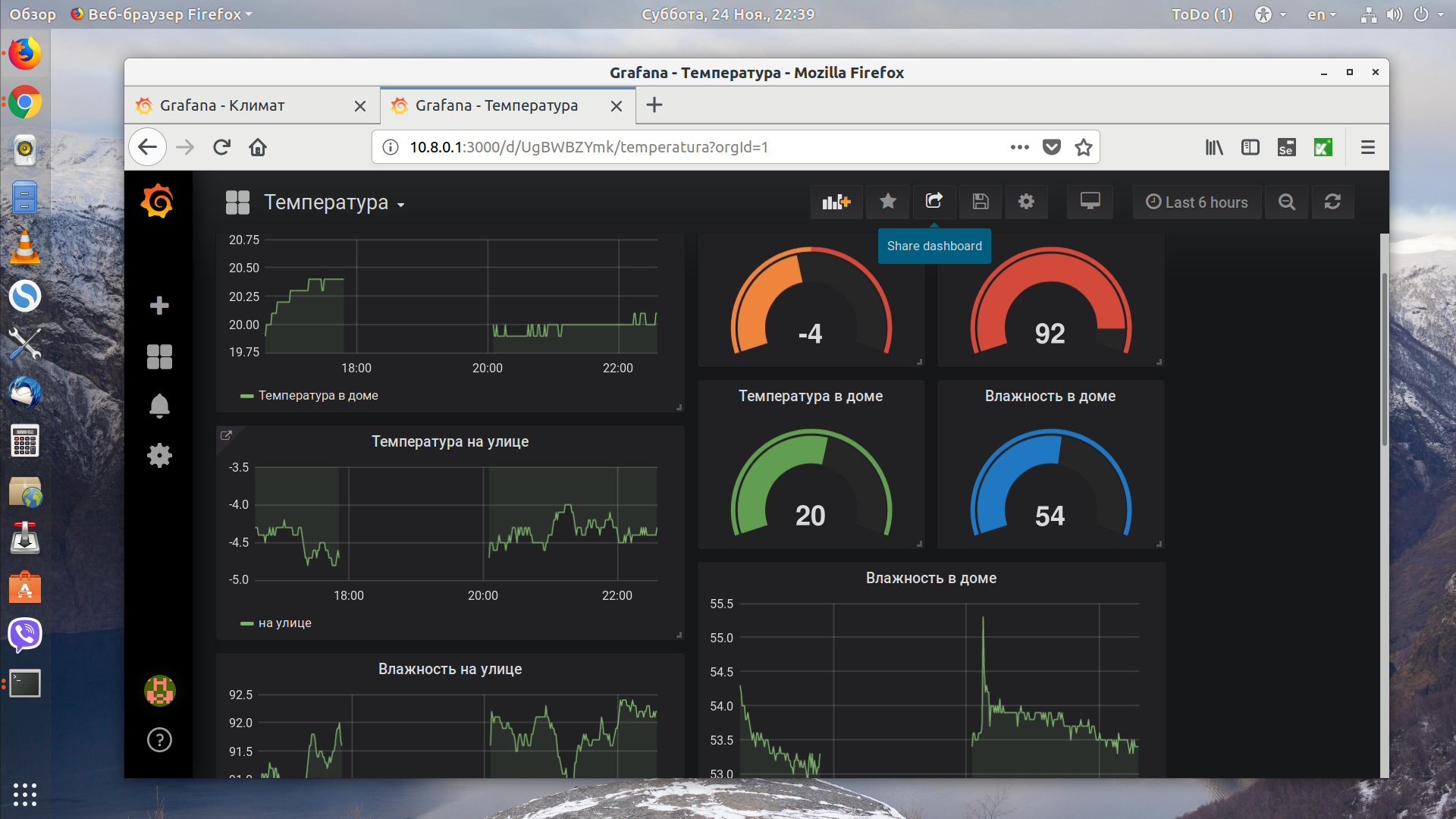
Task: Click the refresh dashboard icon
Action: coord(1333,202)
